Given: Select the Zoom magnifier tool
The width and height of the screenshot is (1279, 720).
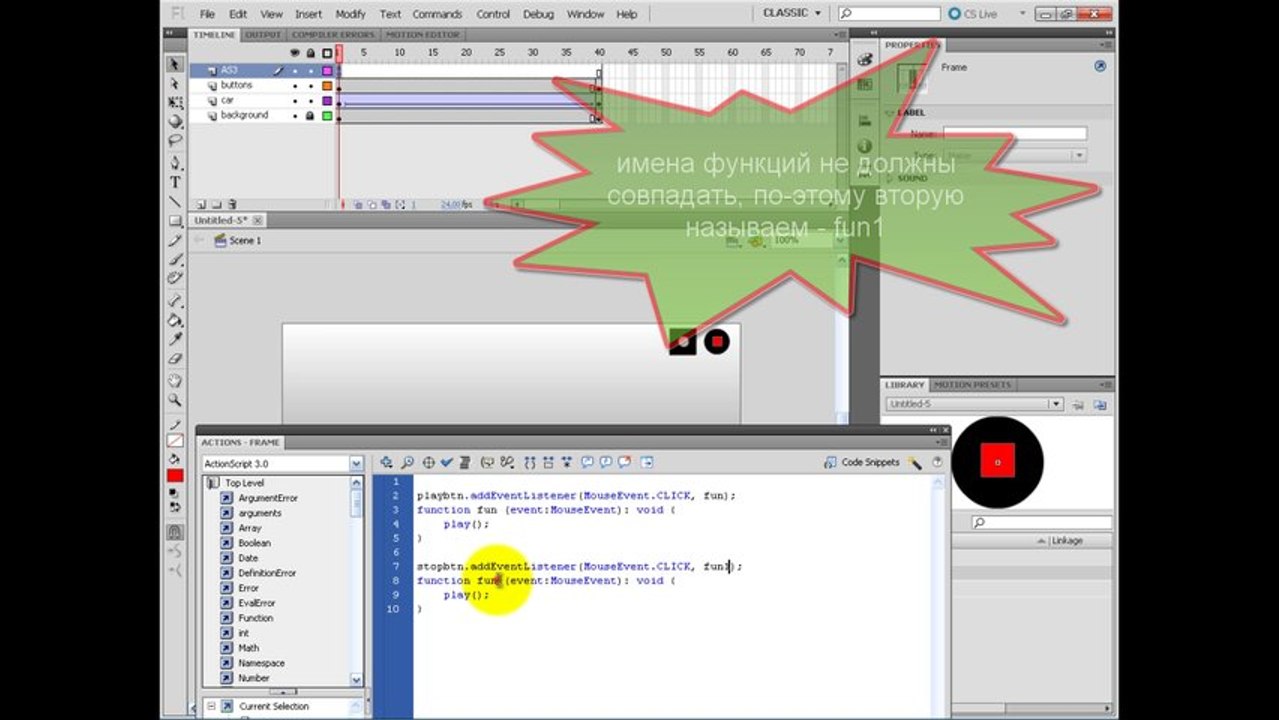Looking at the screenshot, I should pyautogui.click(x=175, y=400).
